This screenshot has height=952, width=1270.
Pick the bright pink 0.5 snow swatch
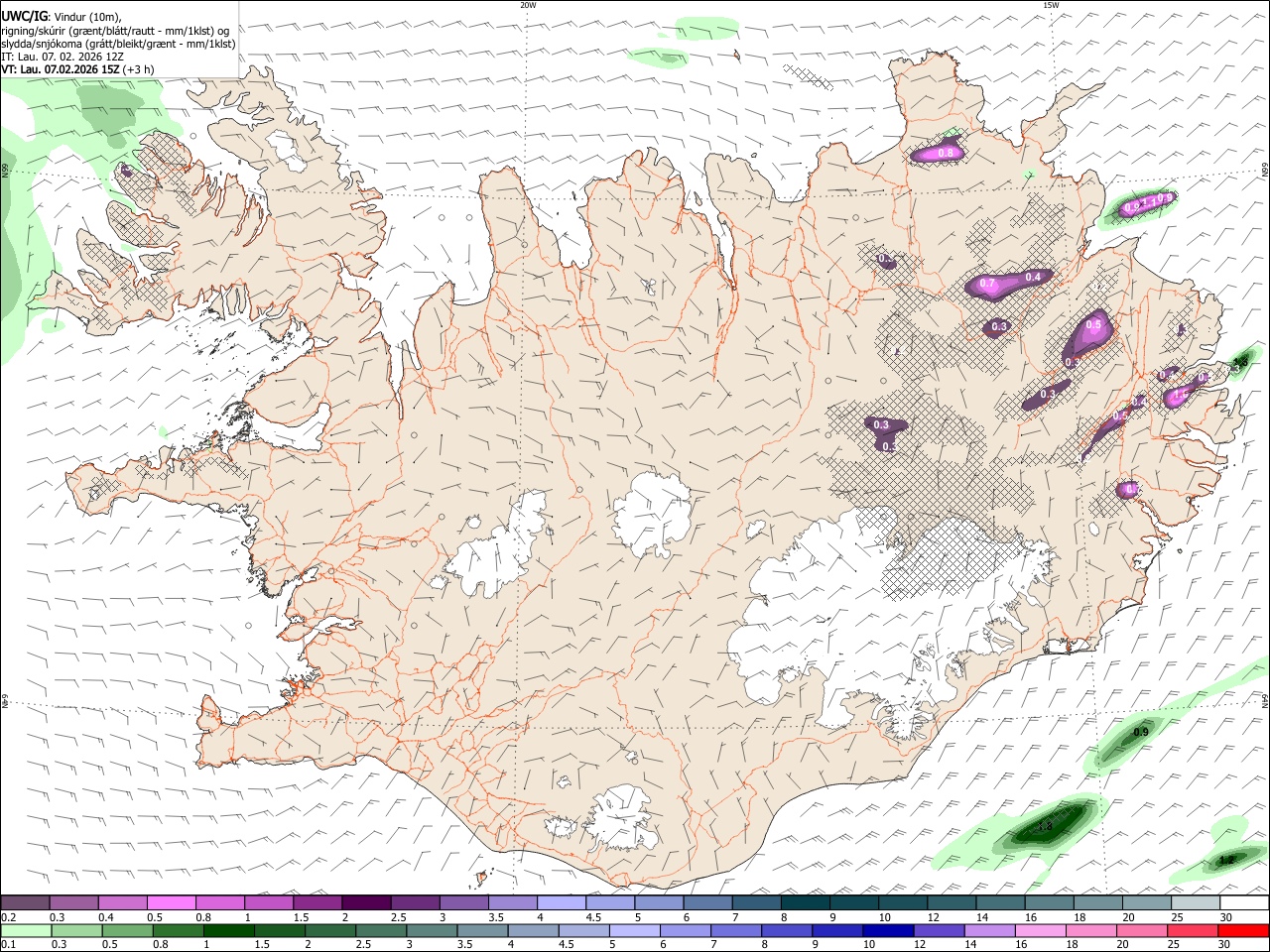(171, 903)
